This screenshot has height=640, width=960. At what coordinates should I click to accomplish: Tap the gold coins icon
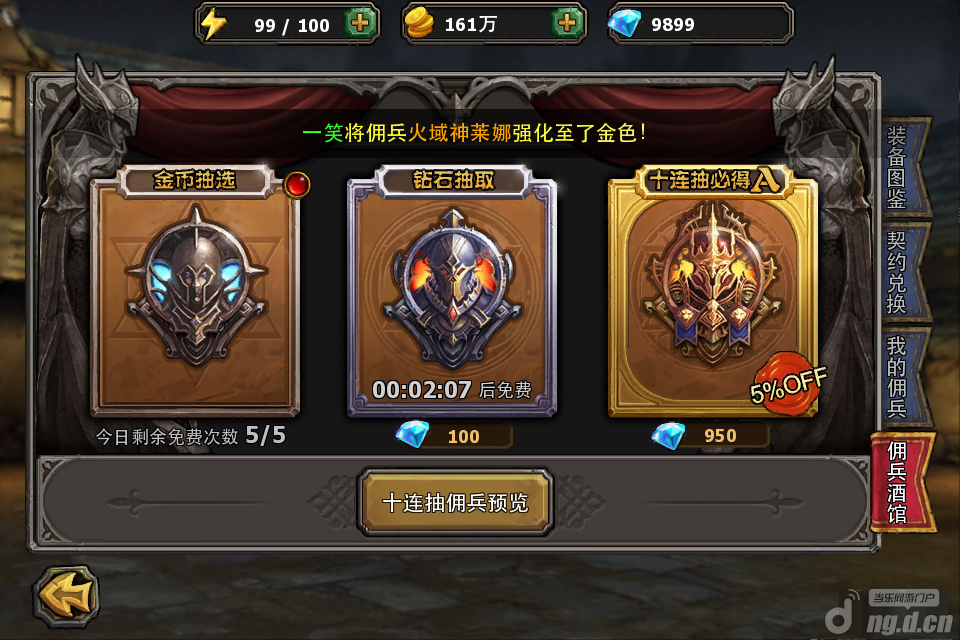tap(419, 24)
